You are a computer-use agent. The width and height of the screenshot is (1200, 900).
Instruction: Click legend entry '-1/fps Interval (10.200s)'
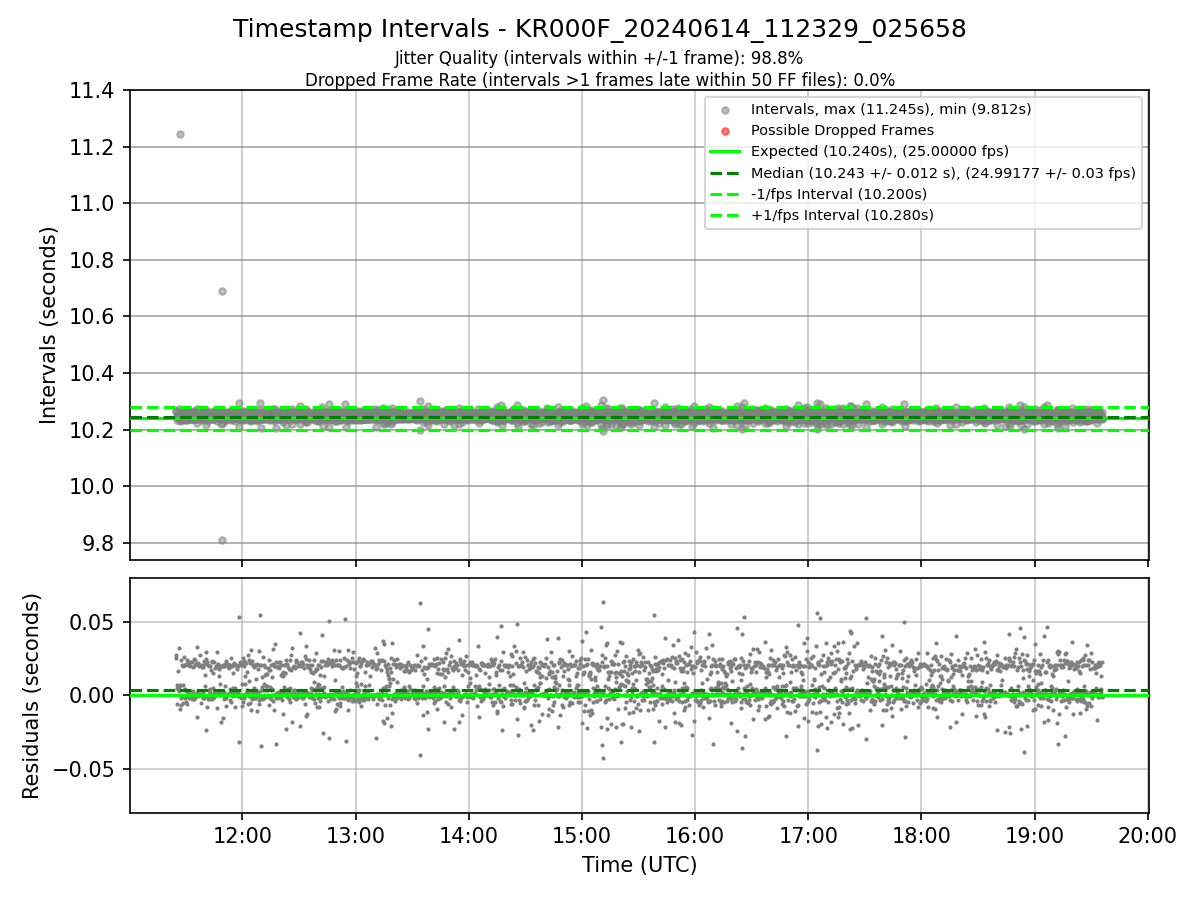pos(839,194)
